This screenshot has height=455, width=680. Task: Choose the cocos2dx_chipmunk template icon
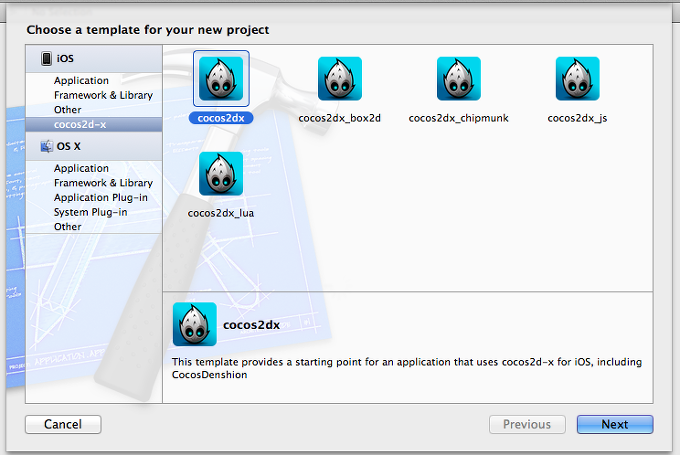coord(458,79)
